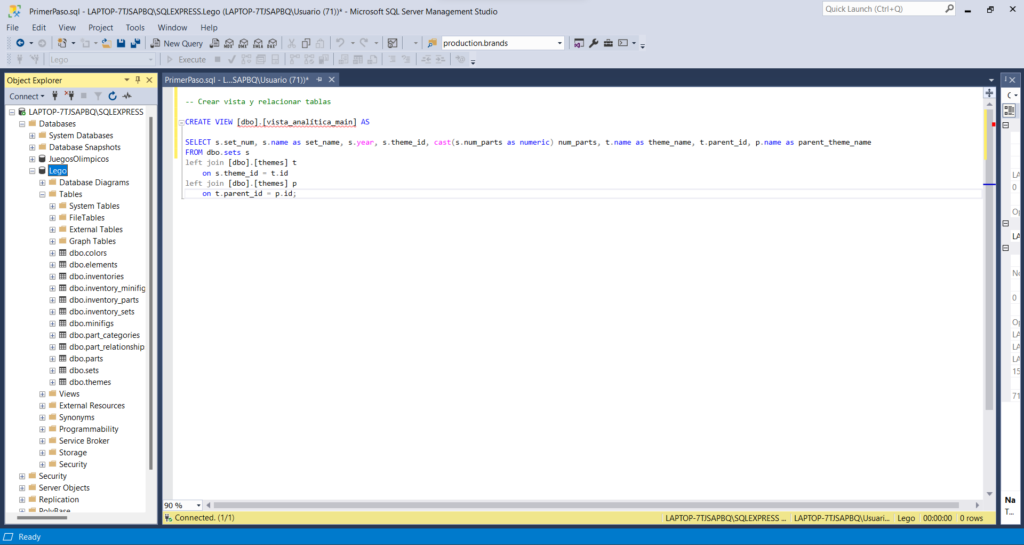This screenshot has width=1024, height=545.
Task: Click the New Query toolbar button
Action: click(x=177, y=43)
